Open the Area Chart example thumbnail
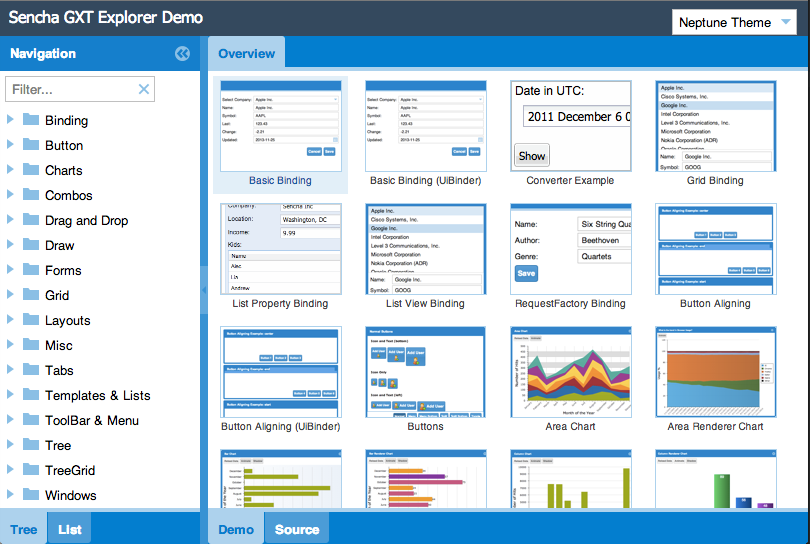This screenshot has height=544, width=810. 570,372
